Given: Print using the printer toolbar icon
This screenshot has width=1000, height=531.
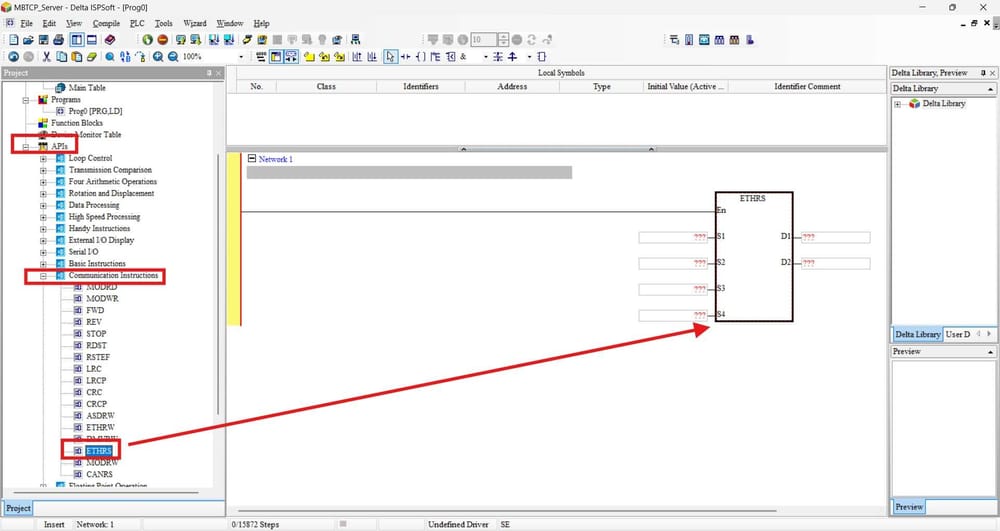Looking at the screenshot, I should pyautogui.click(x=59, y=40).
